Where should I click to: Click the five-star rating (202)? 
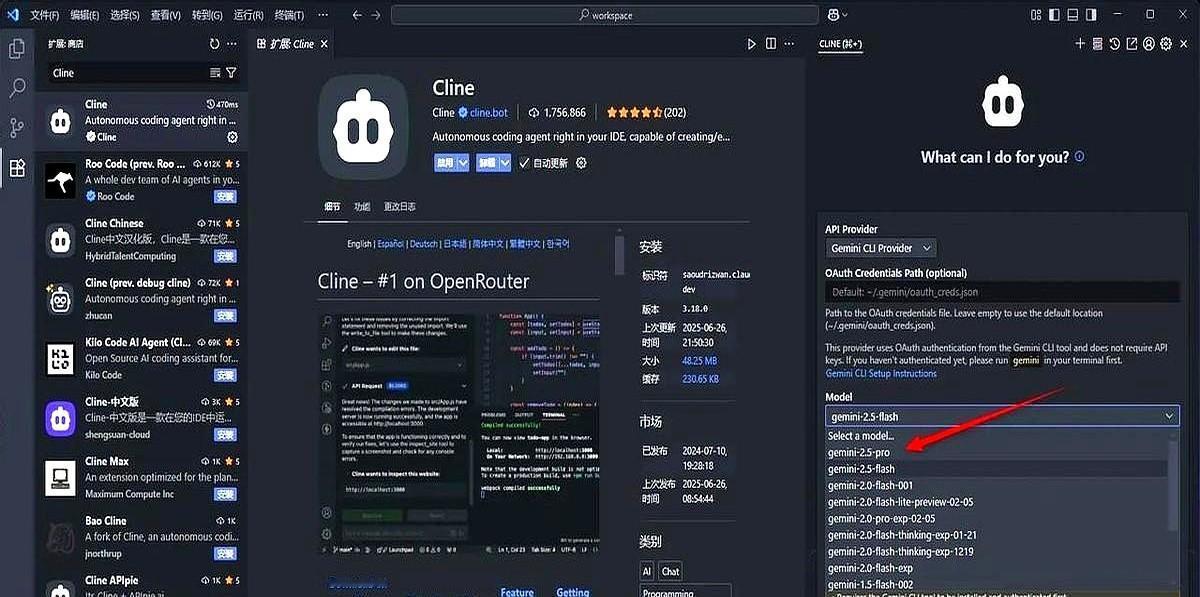(645, 113)
